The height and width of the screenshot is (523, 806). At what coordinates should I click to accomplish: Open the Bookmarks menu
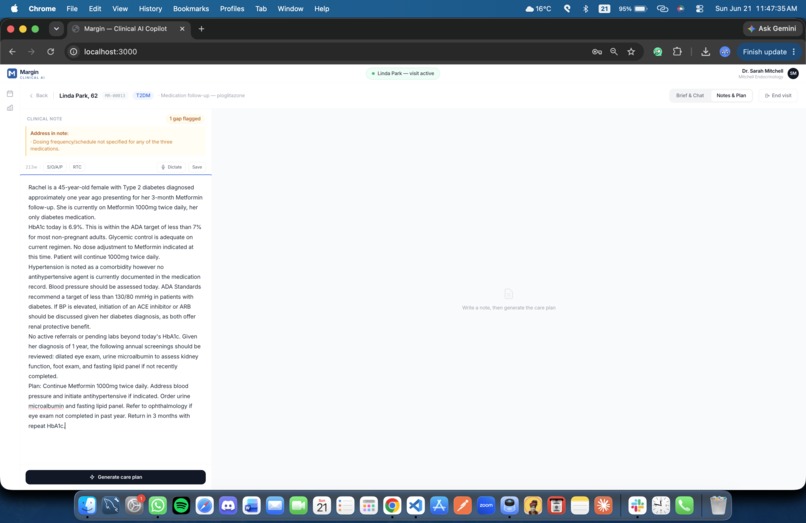click(x=191, y=9)
